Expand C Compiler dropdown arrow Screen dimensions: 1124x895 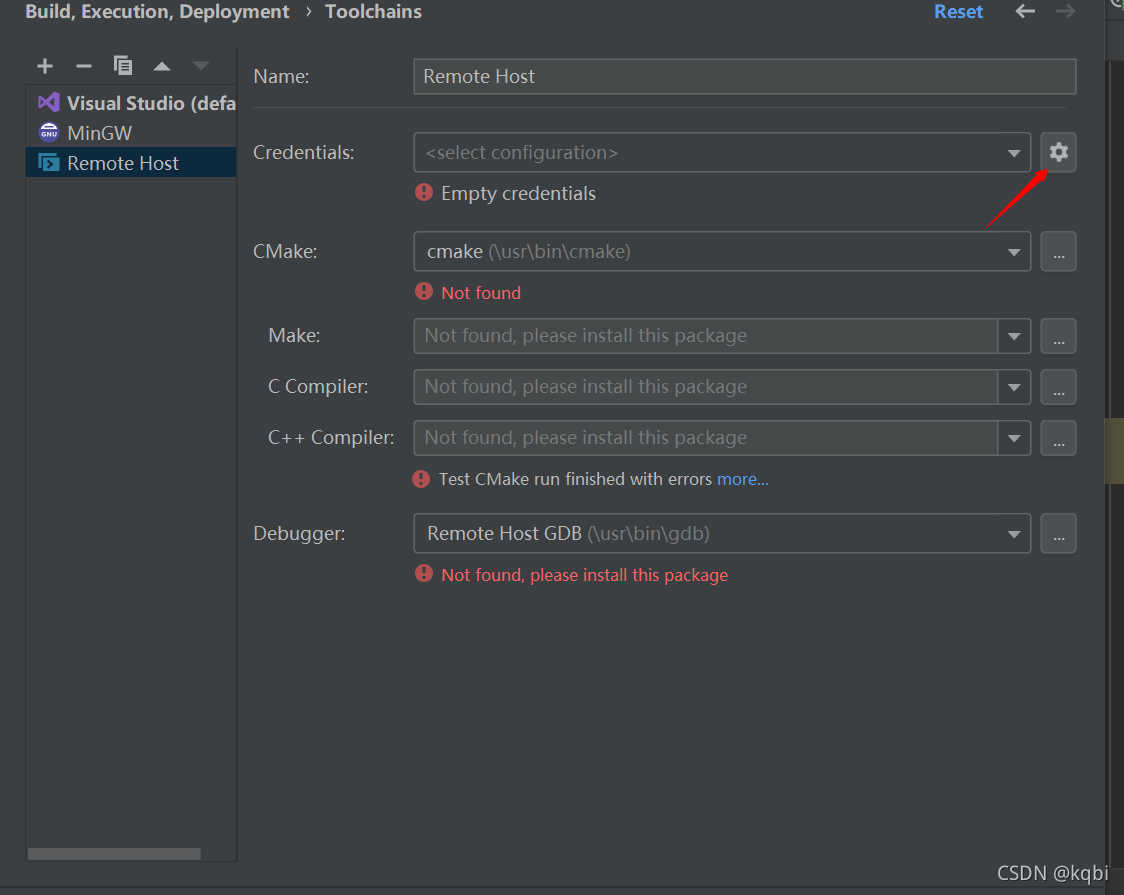coord(1014,387)
